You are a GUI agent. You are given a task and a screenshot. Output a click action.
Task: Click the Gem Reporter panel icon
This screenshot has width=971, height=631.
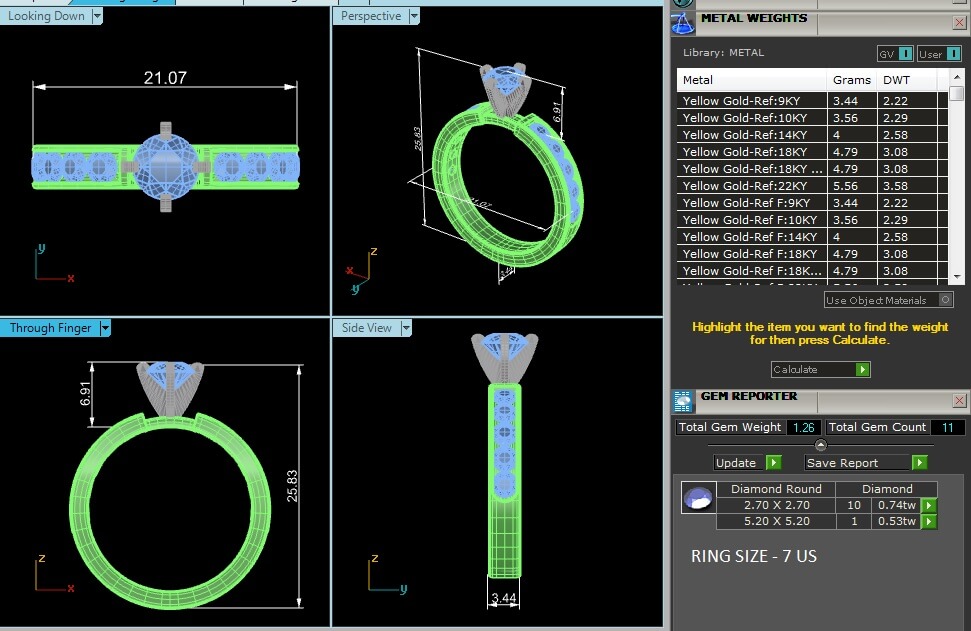click(683, 401)
